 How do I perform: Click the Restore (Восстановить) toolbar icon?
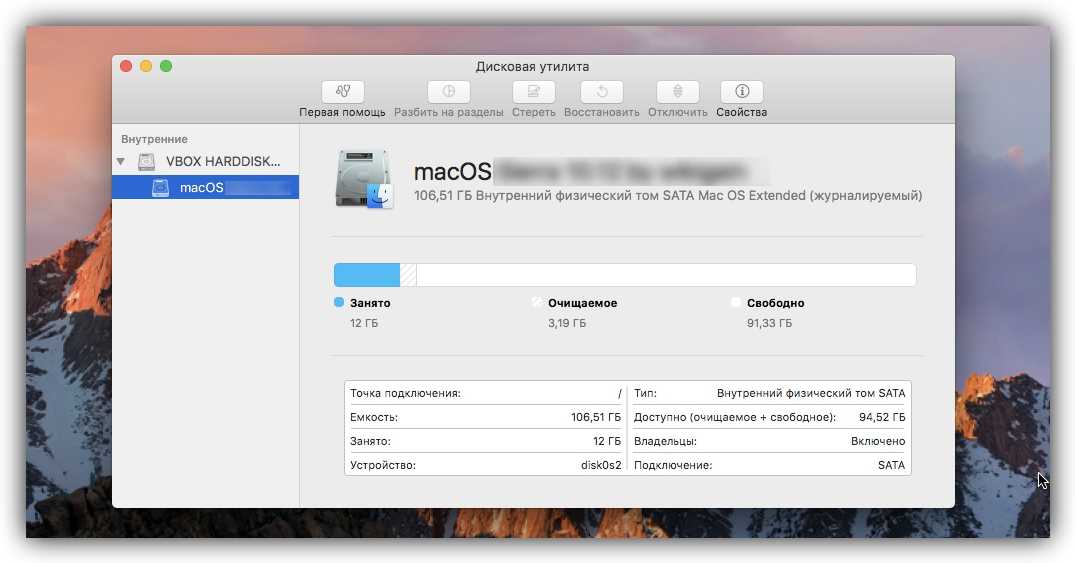pyautogui.click(x=601, y=91)
